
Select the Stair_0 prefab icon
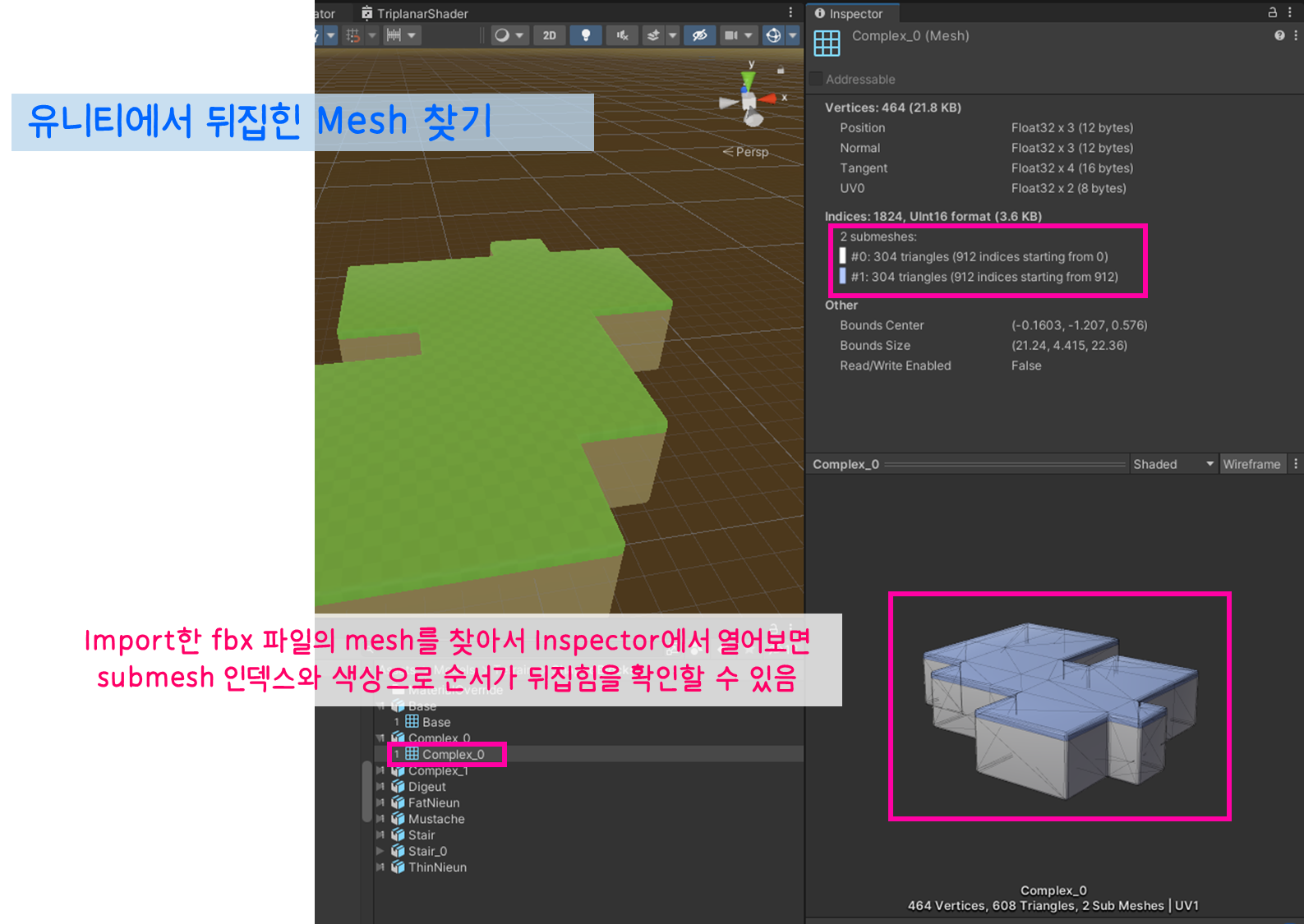click(398, 851)
